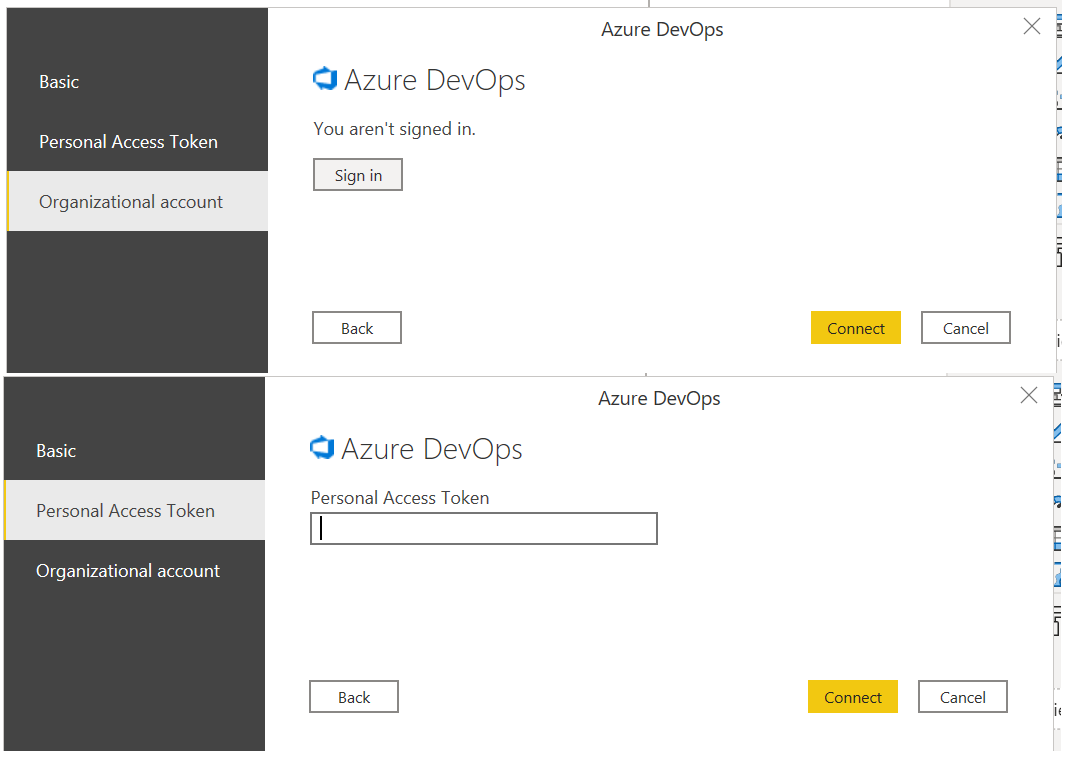Select the Personal Access Token tab in the lower dialog
Image resolution: width=1068 pixels, height=760 pixels.
pyautogui.click(x=125, y=510)
